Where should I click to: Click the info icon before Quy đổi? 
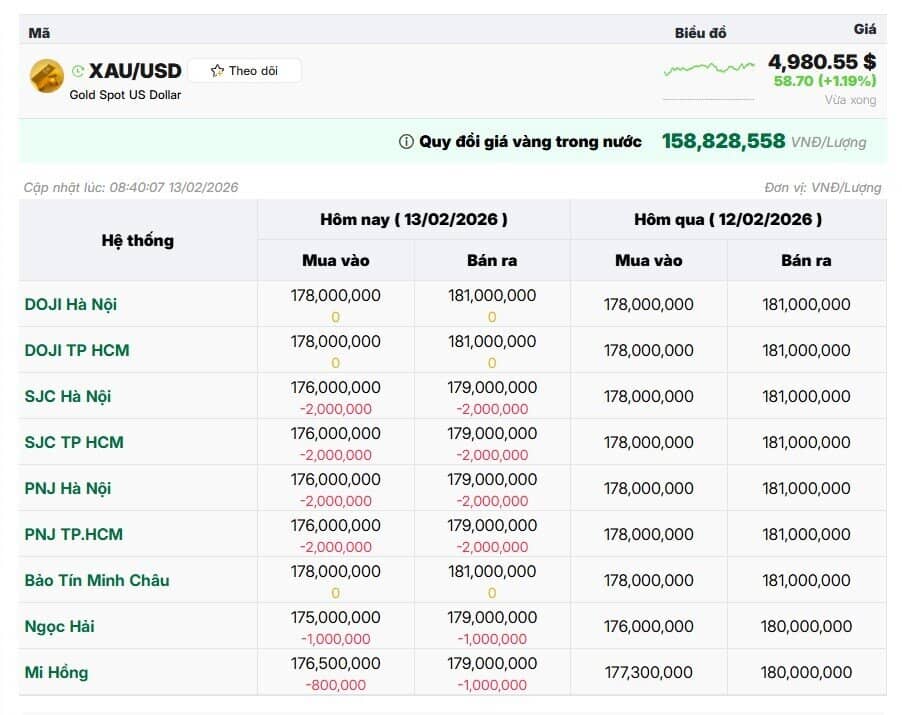coord(406,142)
